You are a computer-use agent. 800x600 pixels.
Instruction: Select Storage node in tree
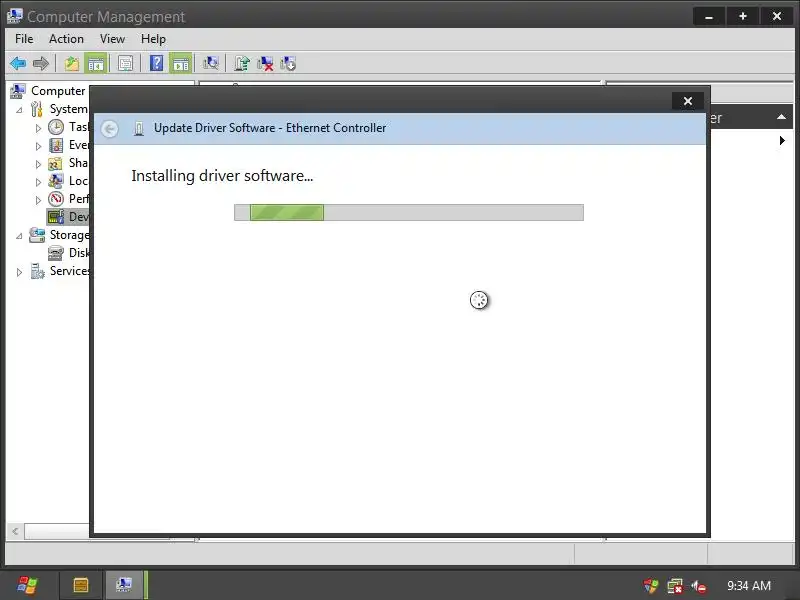(x=59, y=235)
